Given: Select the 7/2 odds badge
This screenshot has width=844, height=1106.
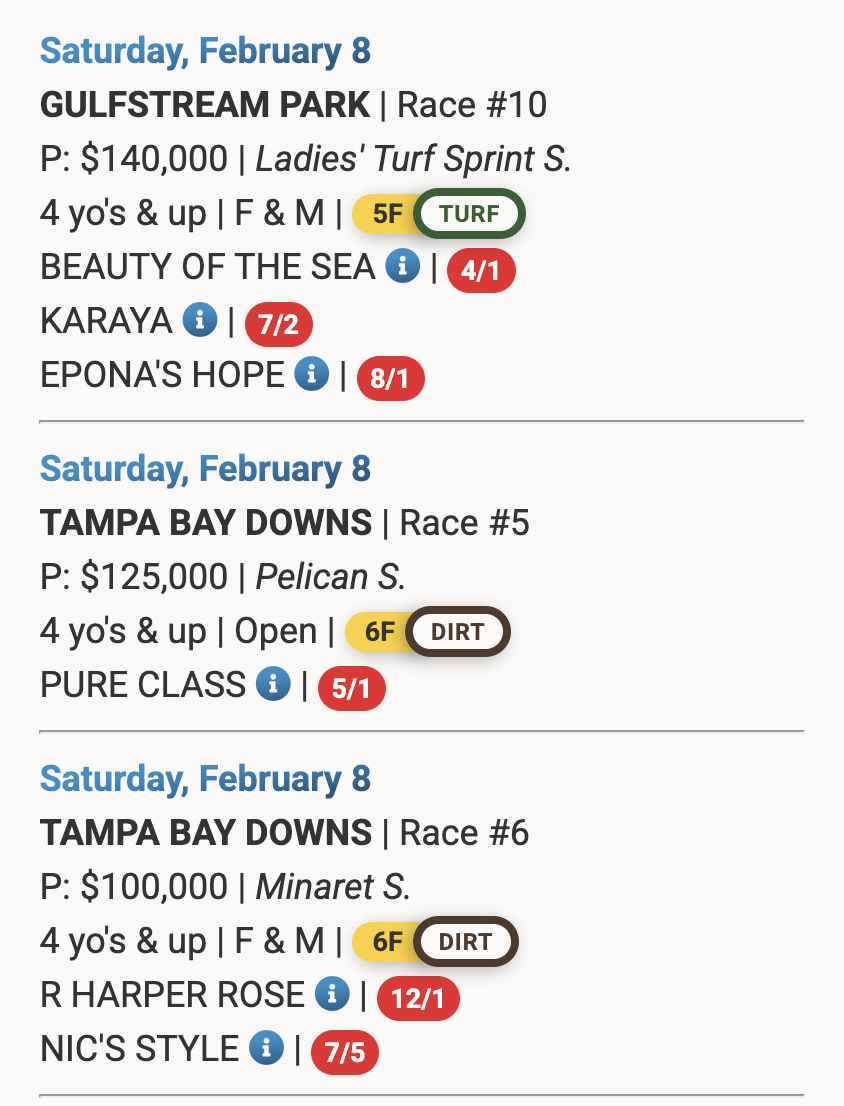Looking at the screenshot, I should click(x=279, y=326).
